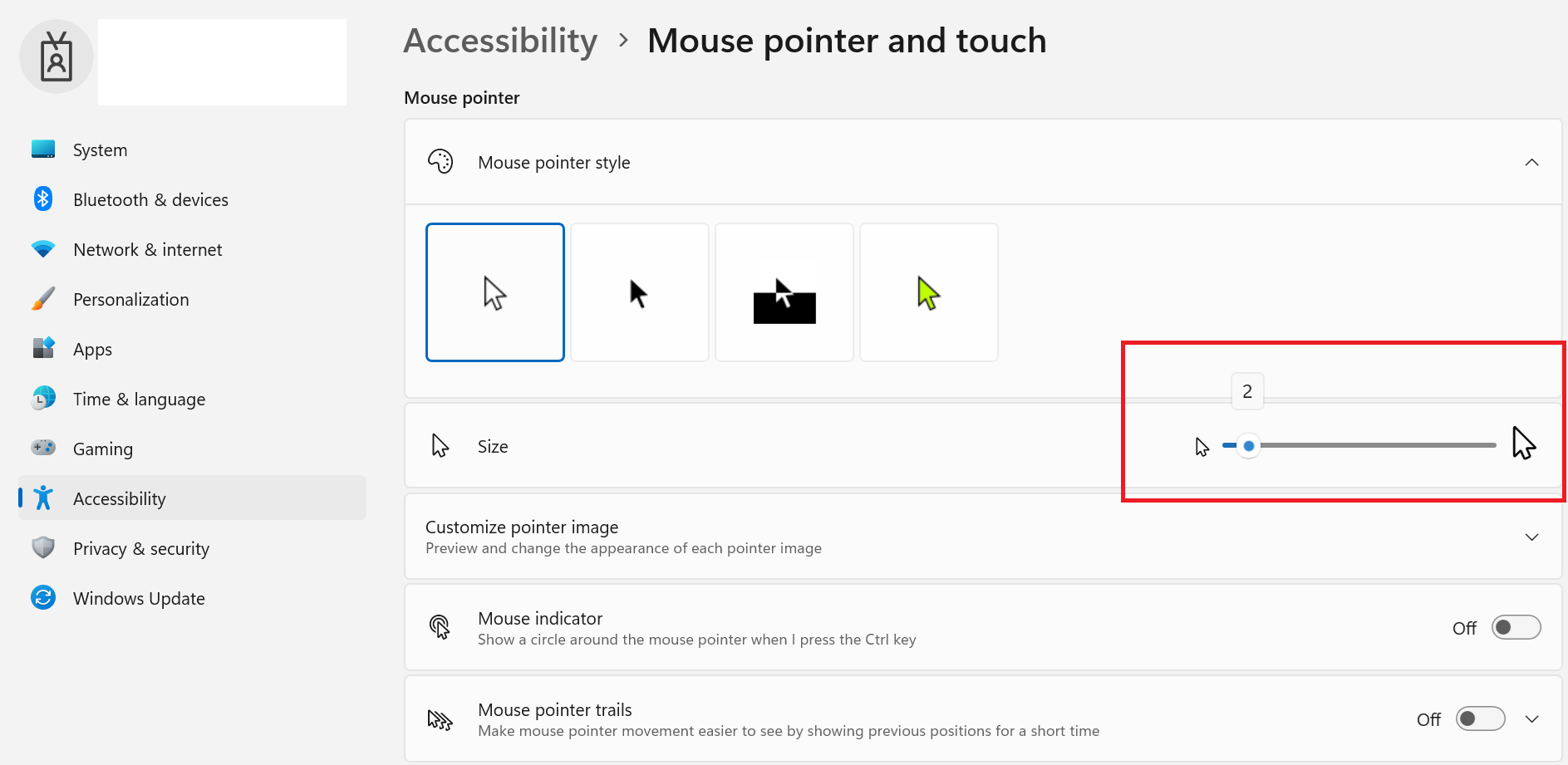
Task: Click the pointer Size slider thumb
Action: coord(1248,446)
